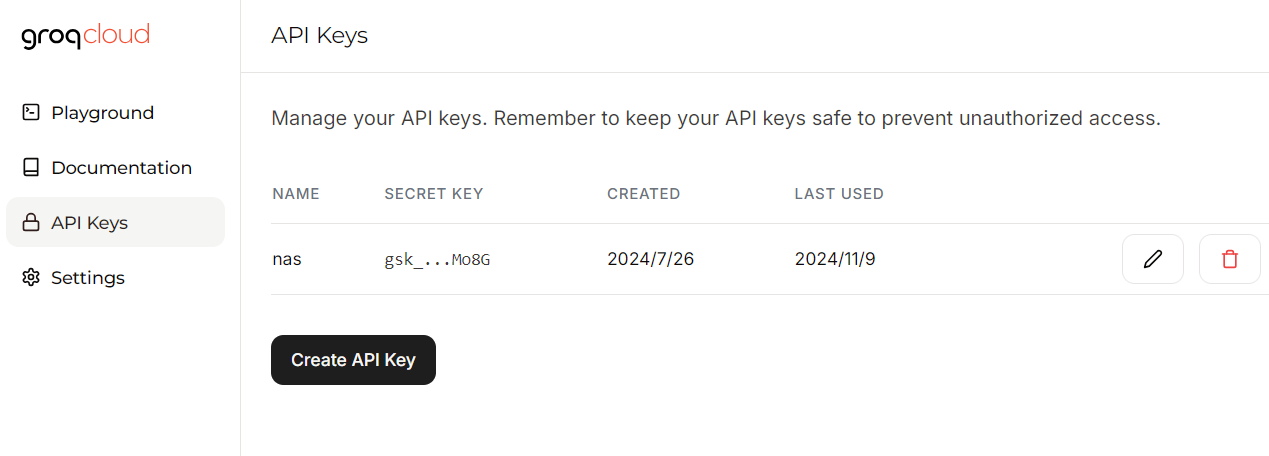Click the masked secret key gsk_...Mo8G

pos(437,260)
